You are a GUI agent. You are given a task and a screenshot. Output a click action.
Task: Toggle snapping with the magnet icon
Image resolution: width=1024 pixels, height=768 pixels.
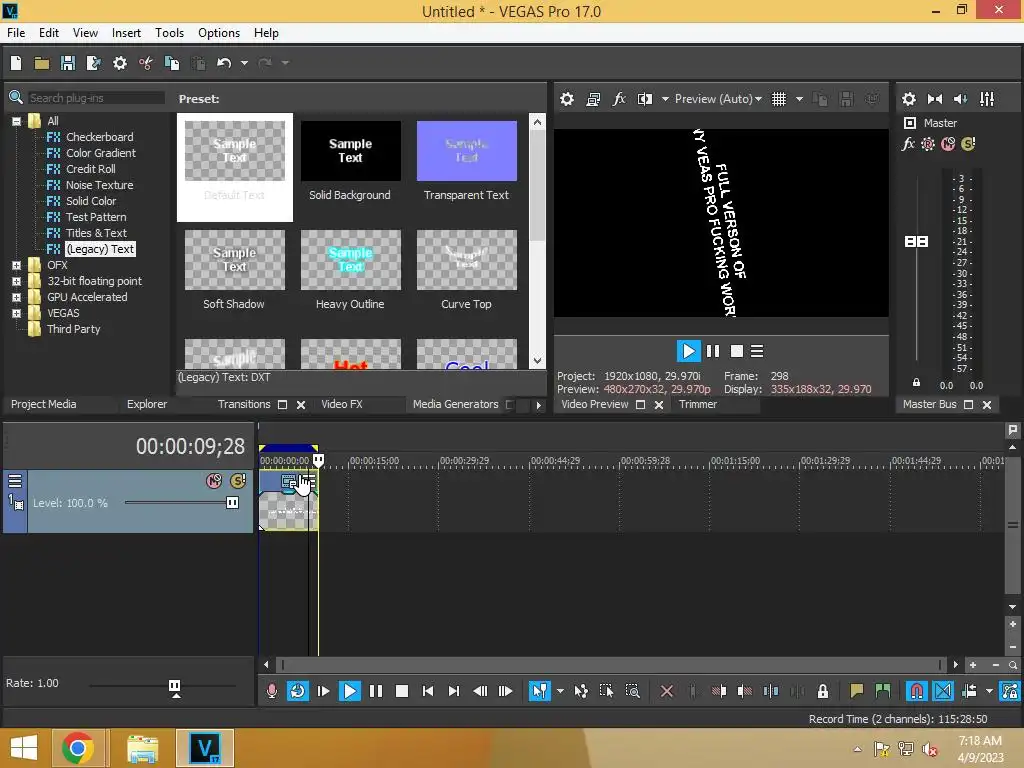tap(917, 691)
